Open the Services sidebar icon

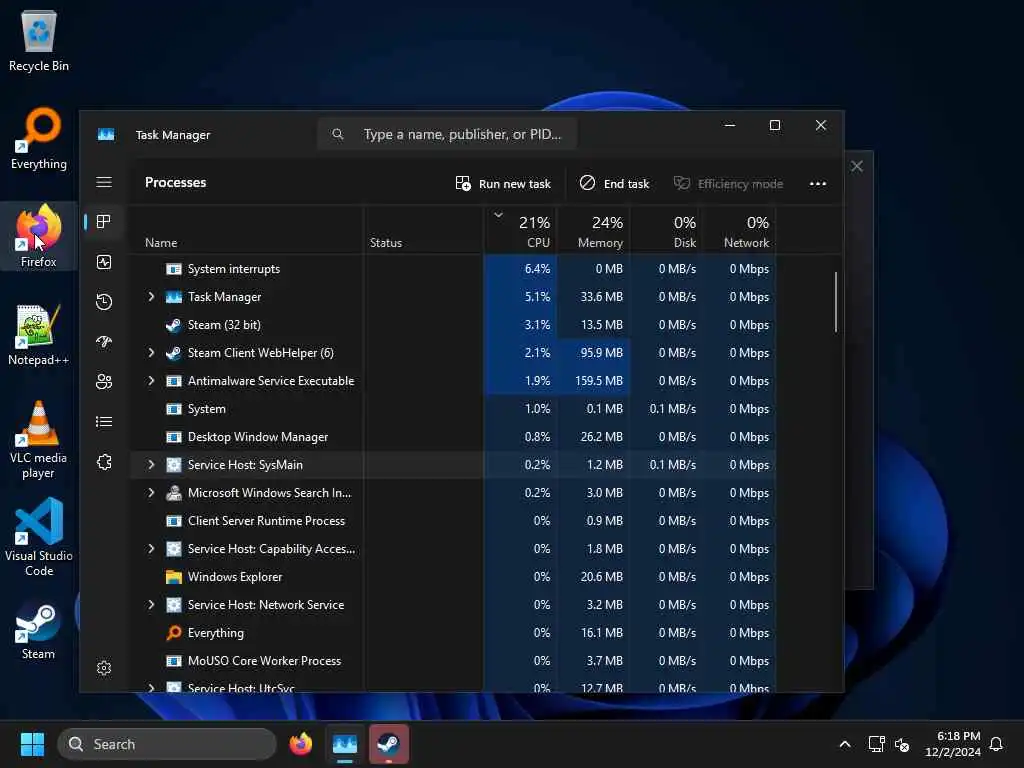(104, 462)
